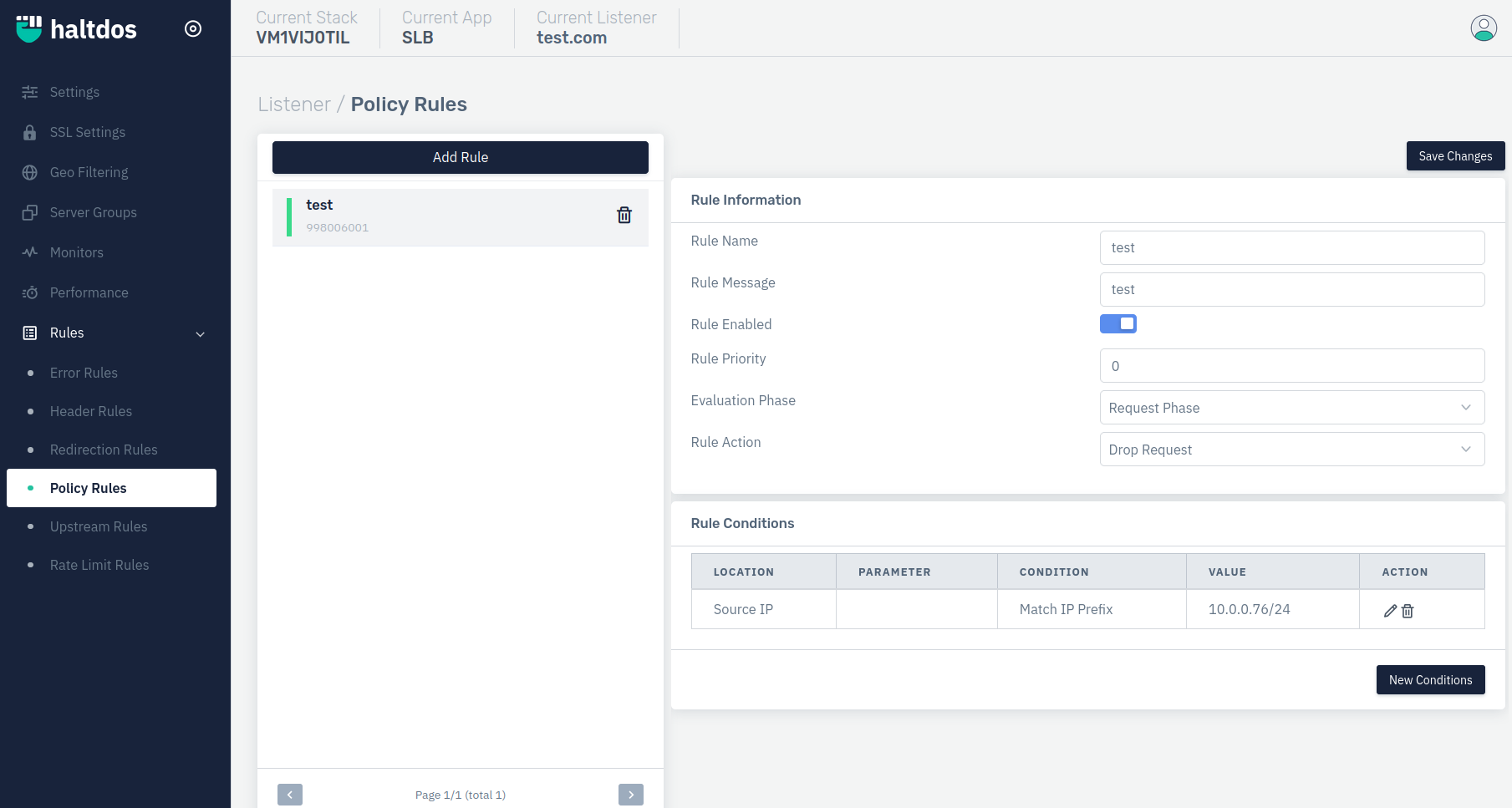Click Current App SLB selector
Viewport: 1512px width, 808px height.
pos(446,28)
